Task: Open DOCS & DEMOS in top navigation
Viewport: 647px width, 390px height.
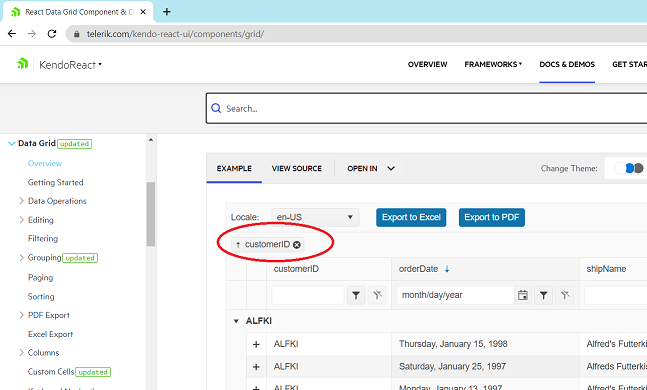Action: tap(567, 64)
